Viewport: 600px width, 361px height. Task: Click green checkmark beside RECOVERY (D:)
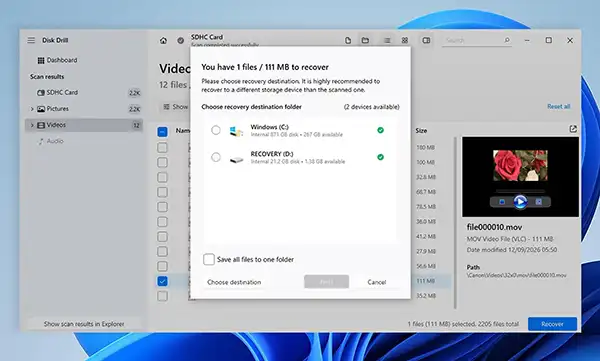(x=380, y=157)
